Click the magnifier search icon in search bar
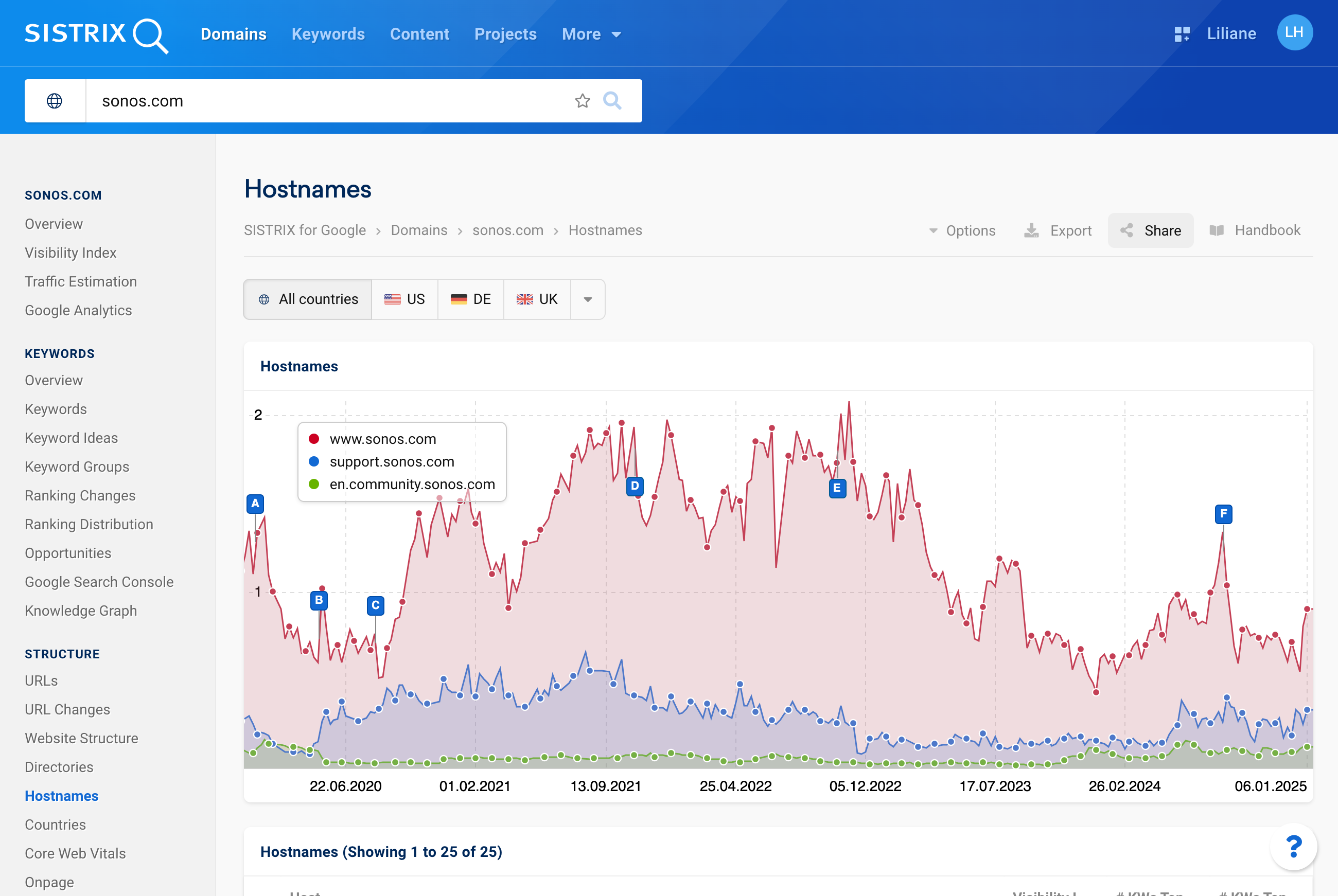The height and width of the screenshot is (896, 1338). [612, 101]
